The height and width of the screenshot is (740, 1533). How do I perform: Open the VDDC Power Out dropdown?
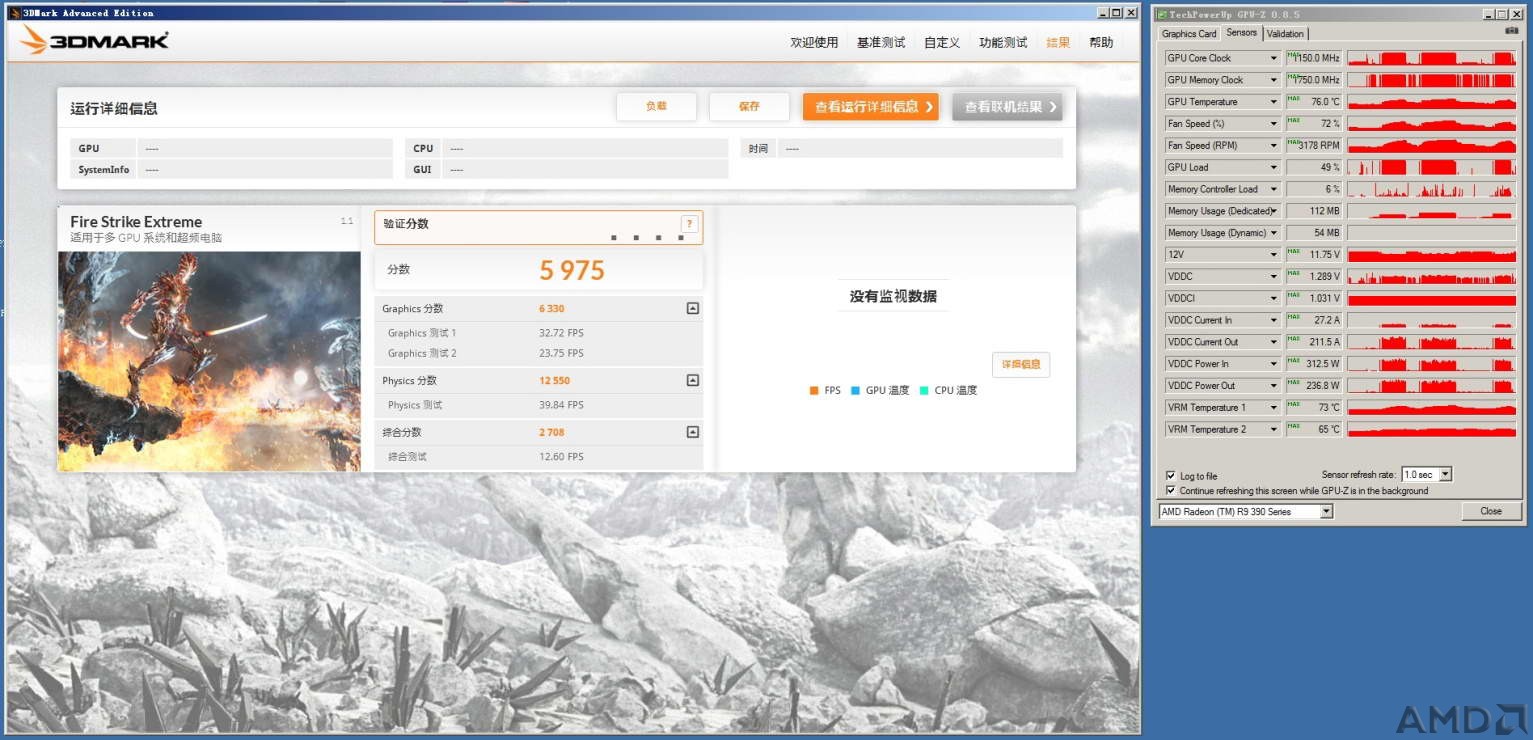(1273, 386)
